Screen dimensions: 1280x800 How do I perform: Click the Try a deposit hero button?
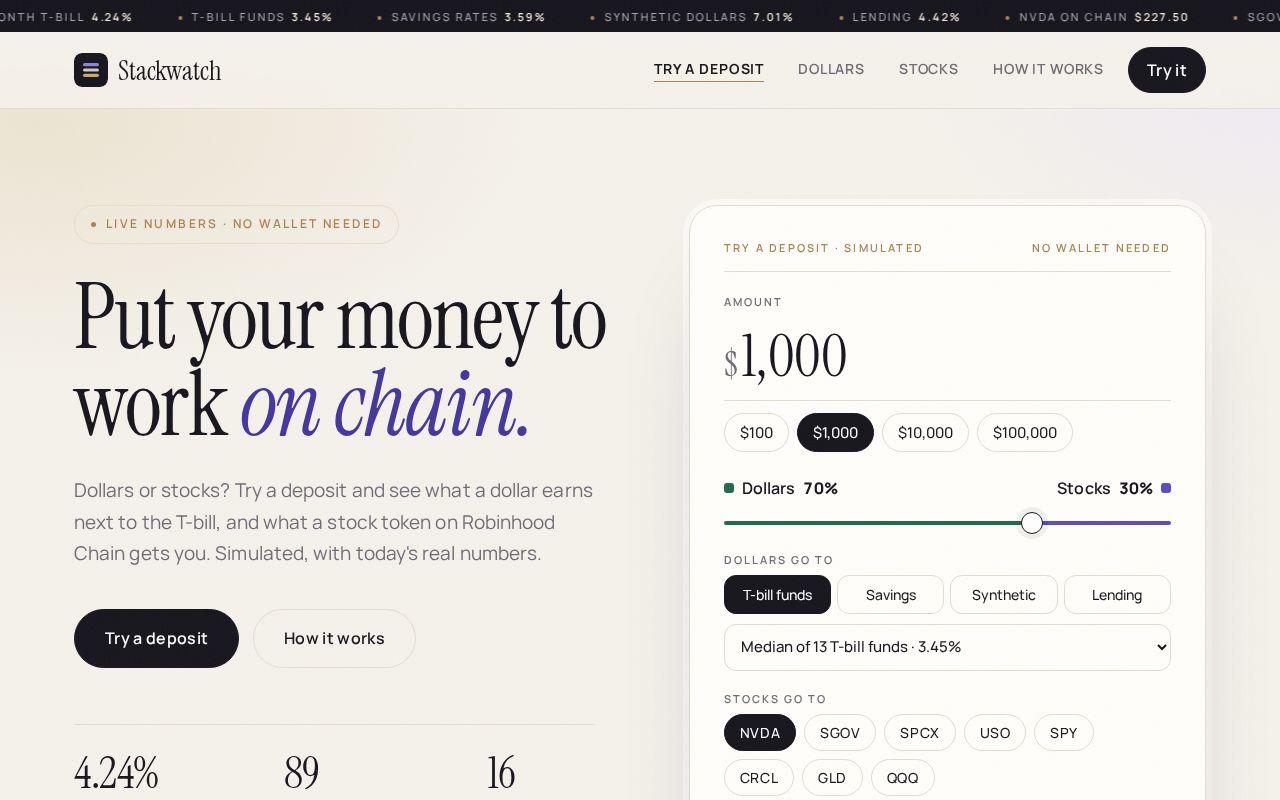(x=156, y=638)
